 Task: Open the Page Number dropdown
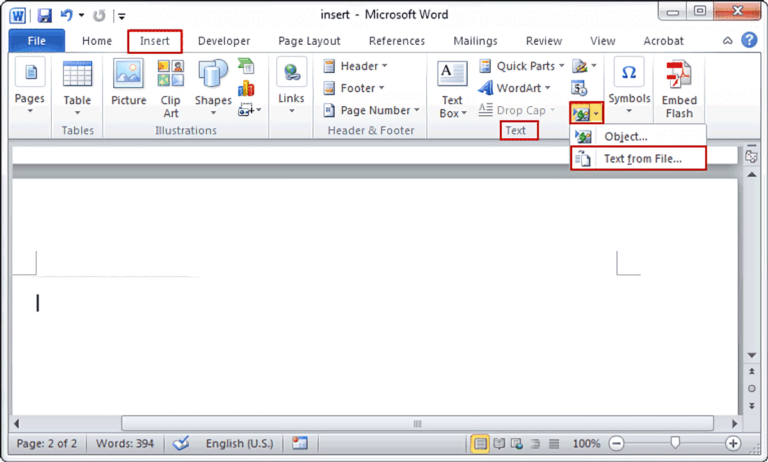click(372, 110)
